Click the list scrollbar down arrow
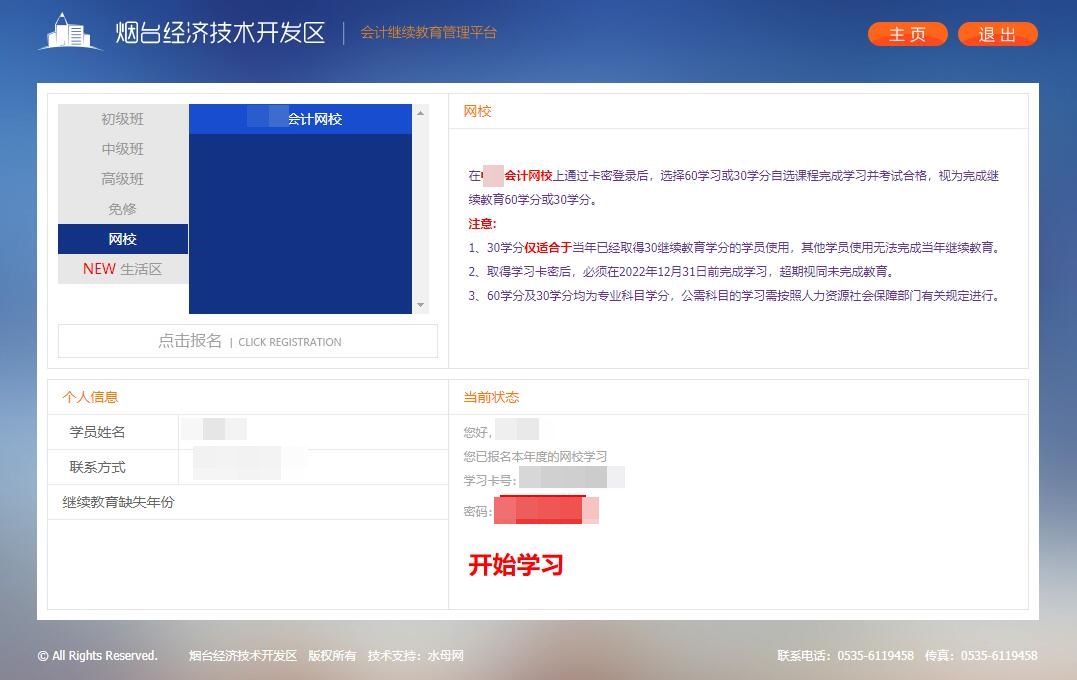 coord(420,305)
